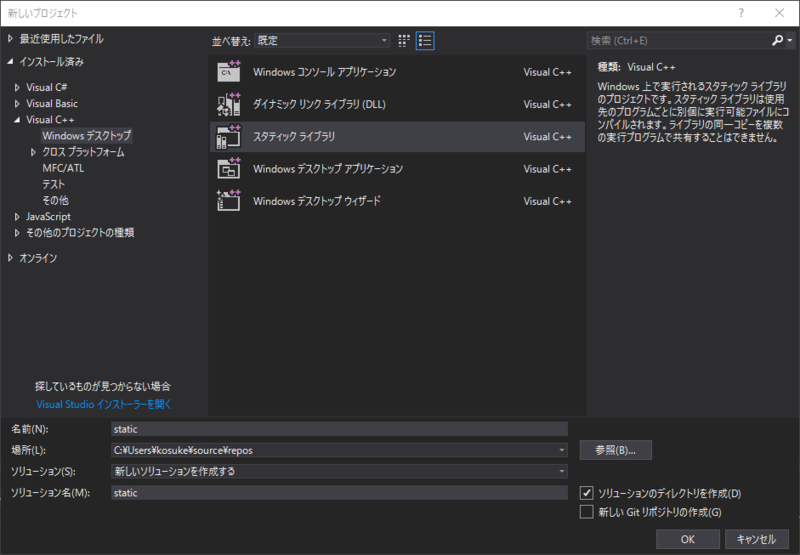Expand その他のプロジェクトの種類 node
Image resolution: width=800 pixels, height=555 pixels.
point(17,233)
